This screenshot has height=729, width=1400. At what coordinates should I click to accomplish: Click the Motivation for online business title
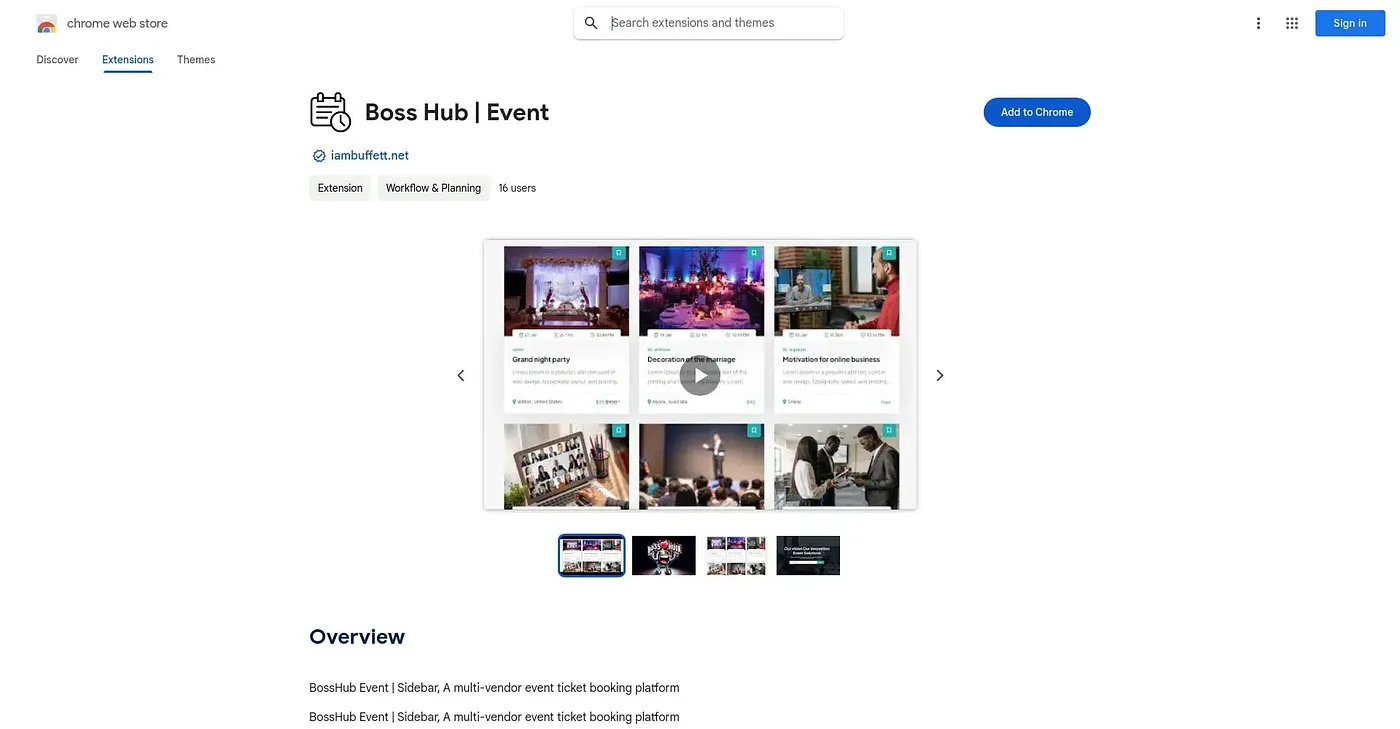pos(831,359)
